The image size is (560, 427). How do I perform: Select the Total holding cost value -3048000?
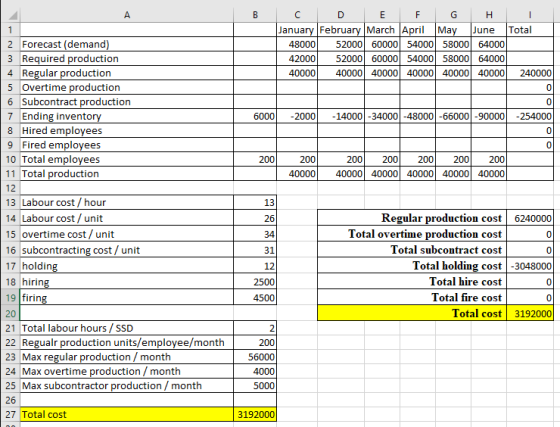tap(530, 266)
